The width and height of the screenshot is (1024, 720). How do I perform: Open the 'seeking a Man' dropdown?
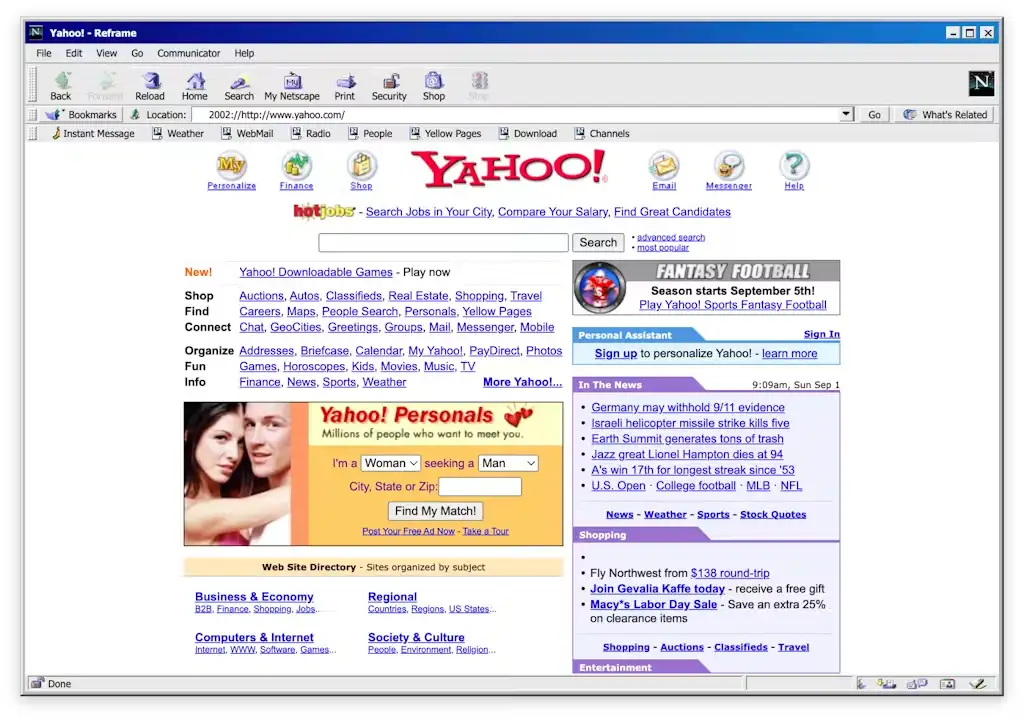[x=508, y=463]
